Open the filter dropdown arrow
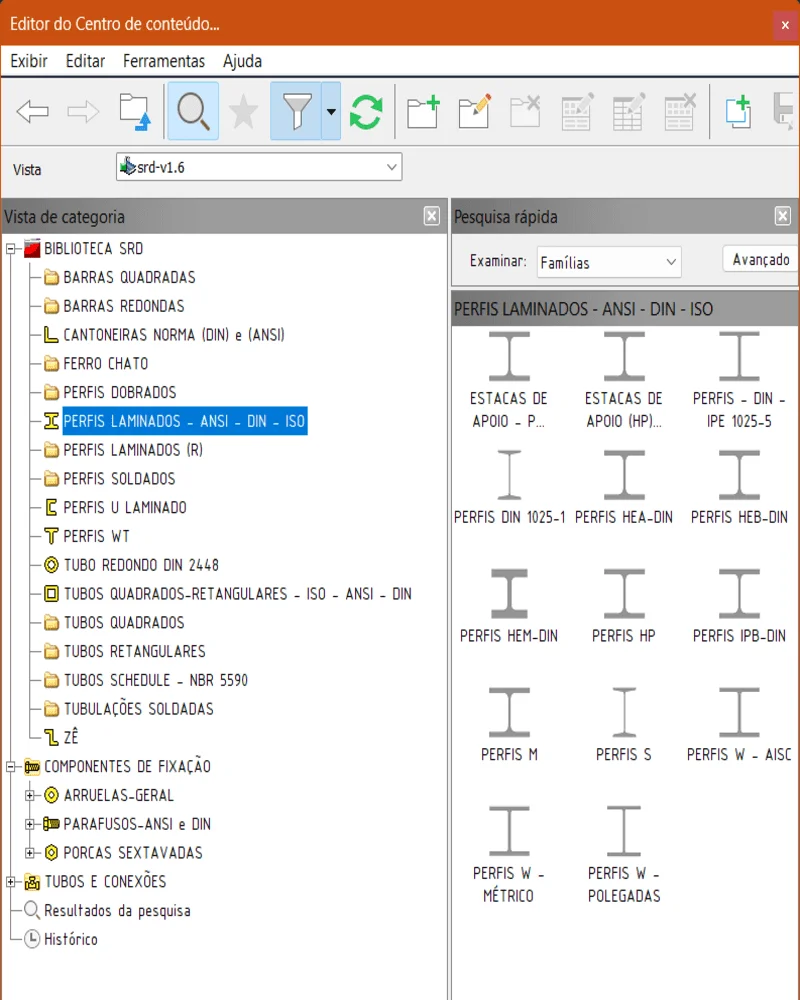The width and height of the screenshot is (800, 1000). point(332,111)
